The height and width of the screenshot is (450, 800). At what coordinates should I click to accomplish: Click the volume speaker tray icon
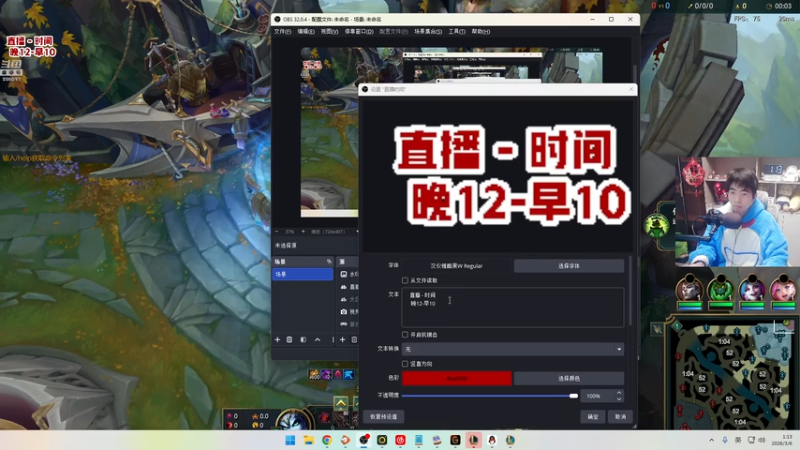(762, 440)
